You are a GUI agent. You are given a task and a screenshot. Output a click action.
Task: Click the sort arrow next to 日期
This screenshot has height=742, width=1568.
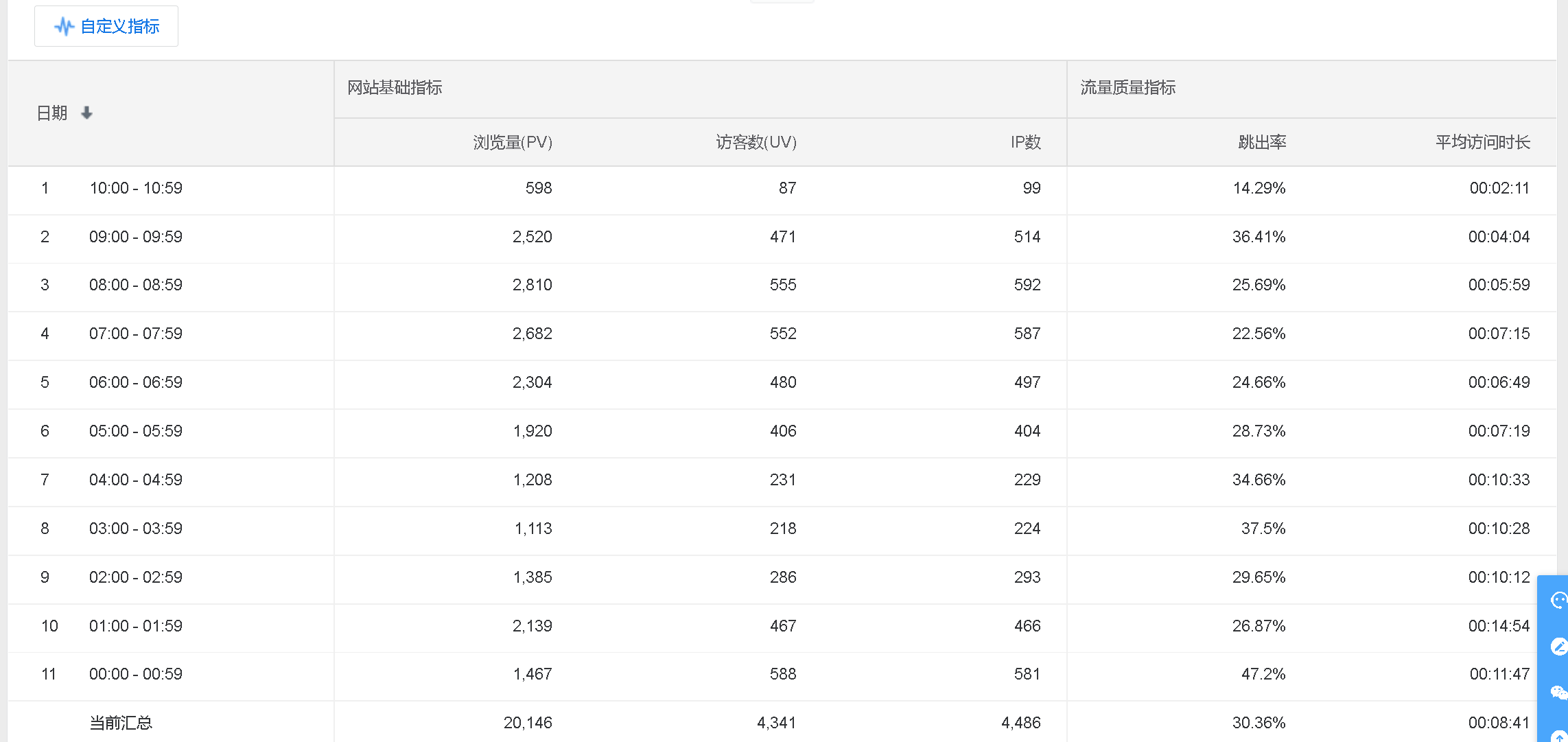(x=86, y=113)
